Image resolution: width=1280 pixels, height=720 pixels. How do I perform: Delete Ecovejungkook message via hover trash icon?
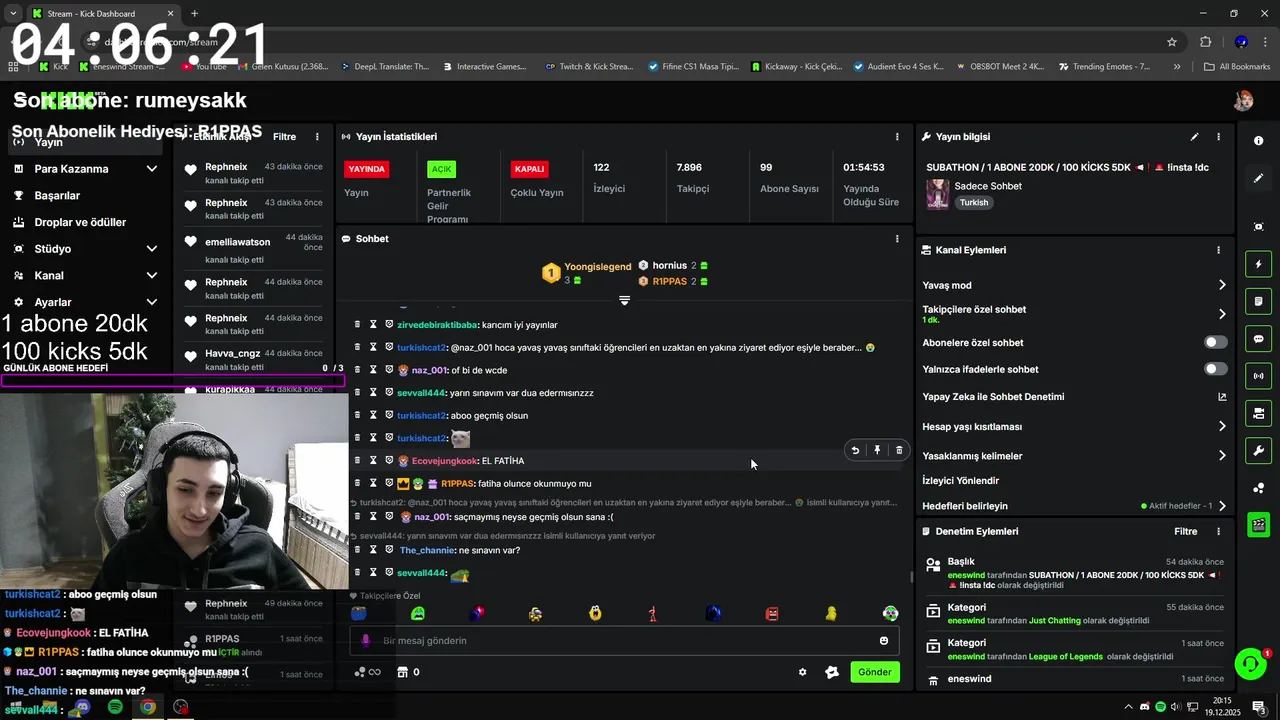pos(899,450)
